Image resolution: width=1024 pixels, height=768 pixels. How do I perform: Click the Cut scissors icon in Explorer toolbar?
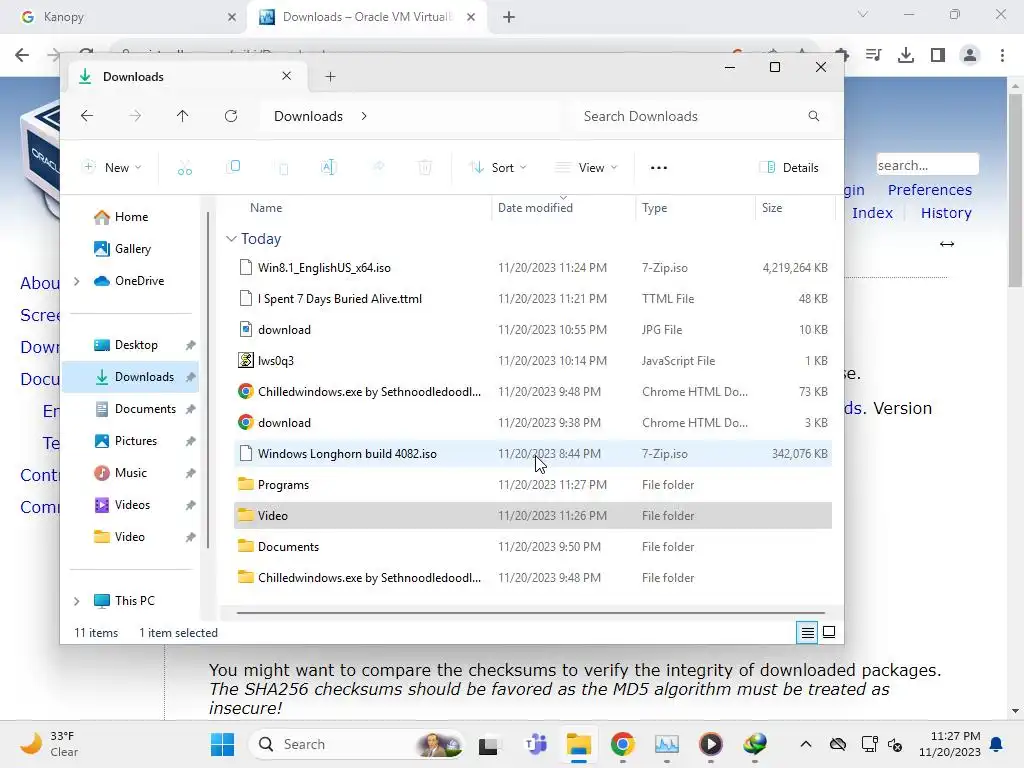pos(185,168)
